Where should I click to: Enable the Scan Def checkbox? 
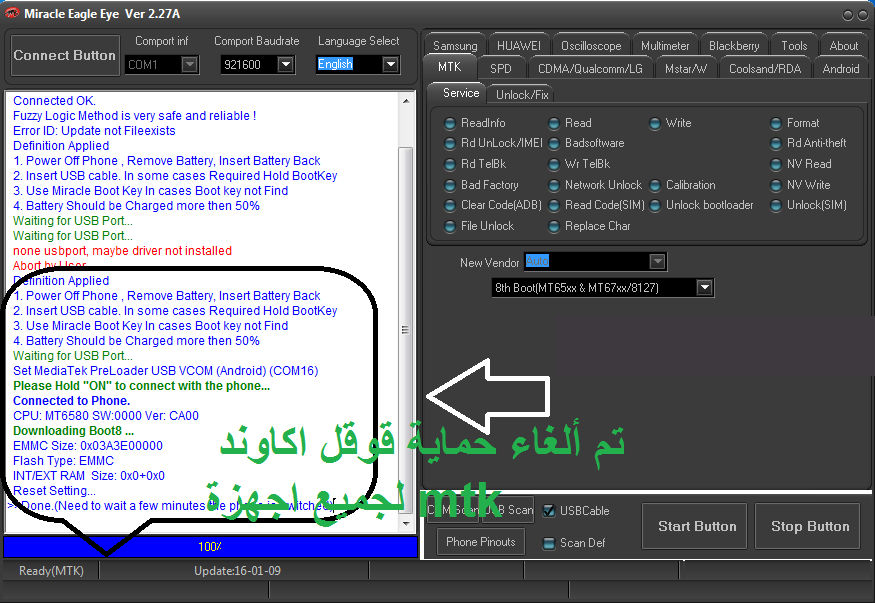pos(549,543)
